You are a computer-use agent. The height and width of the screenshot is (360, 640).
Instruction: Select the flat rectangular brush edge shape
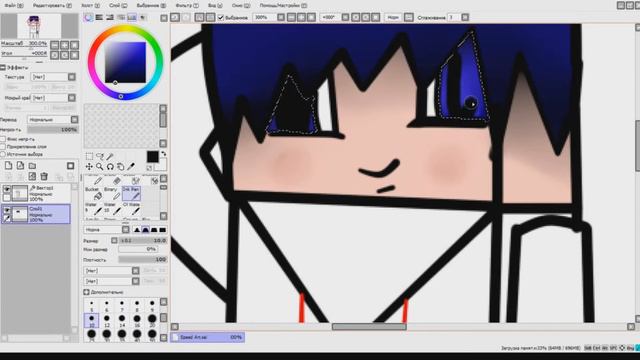[163, 230]
